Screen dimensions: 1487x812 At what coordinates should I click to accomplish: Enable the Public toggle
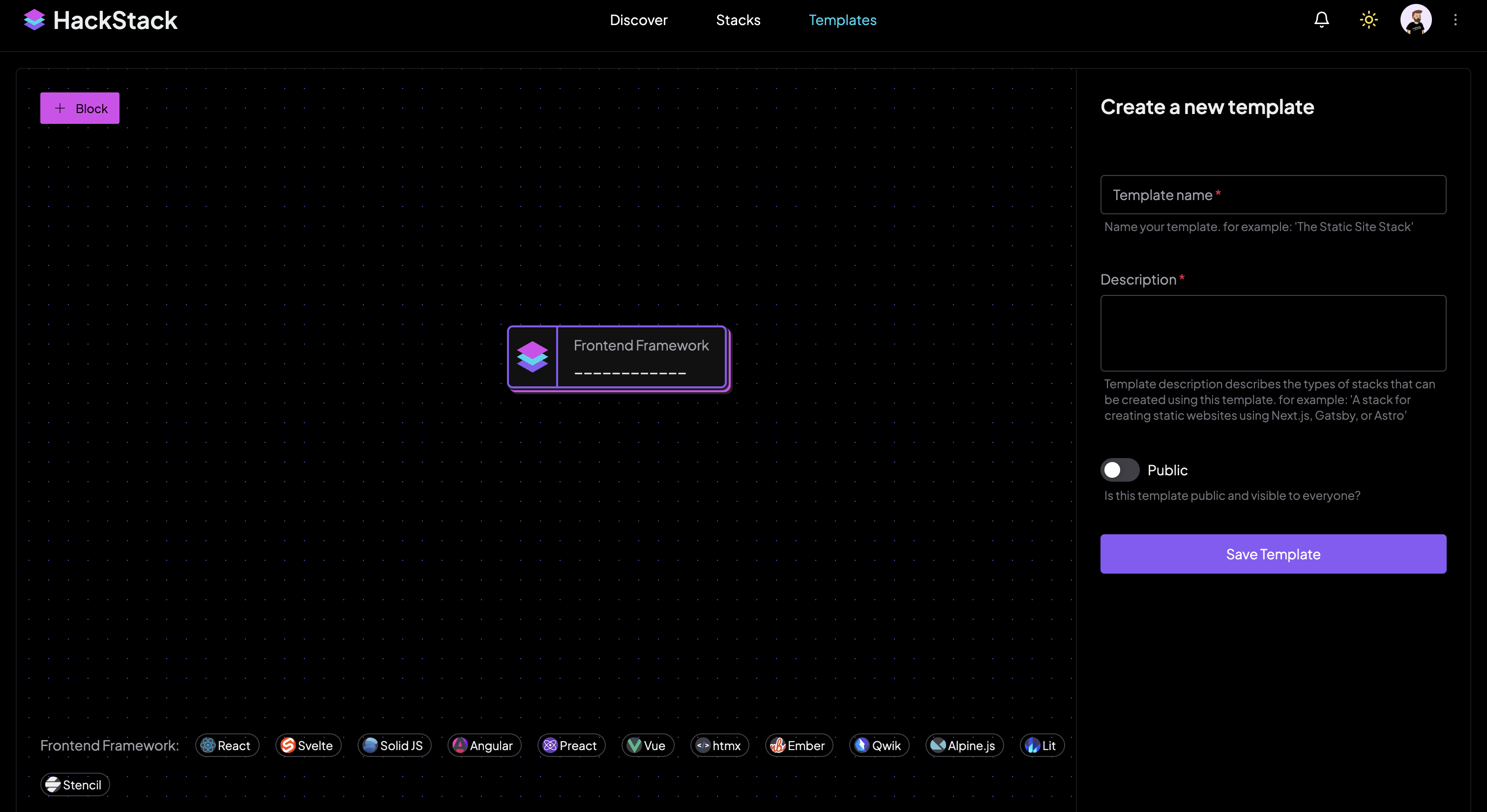(x=1120, y=470)
